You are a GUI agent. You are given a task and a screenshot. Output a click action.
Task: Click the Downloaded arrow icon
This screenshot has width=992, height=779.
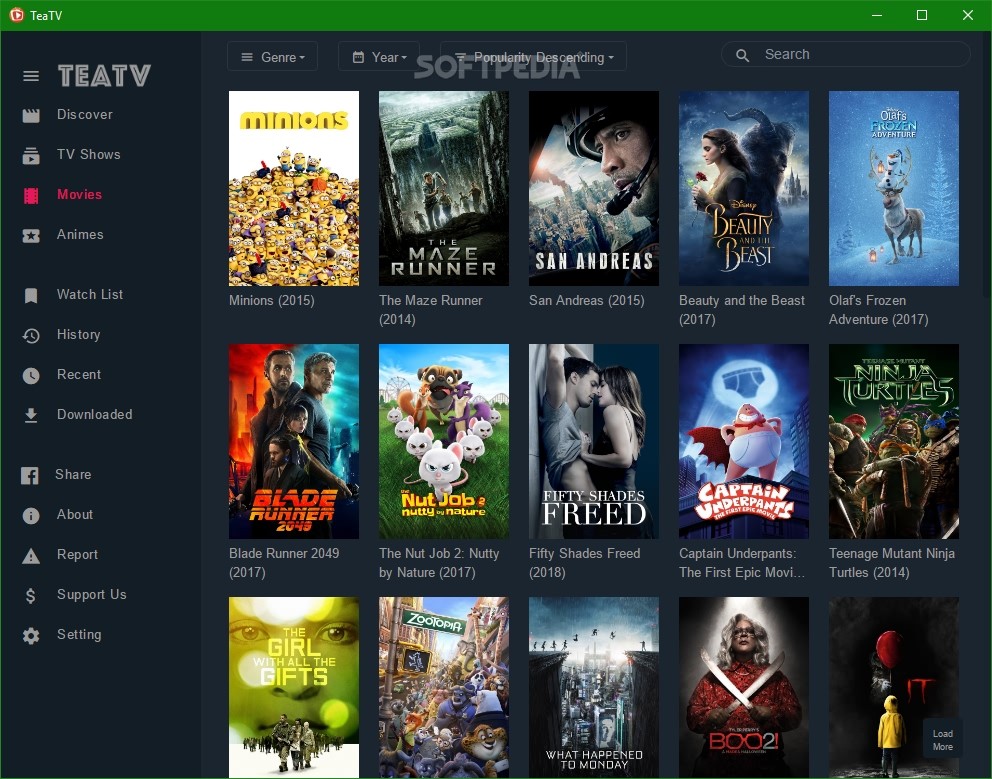(x=31, y=415)
